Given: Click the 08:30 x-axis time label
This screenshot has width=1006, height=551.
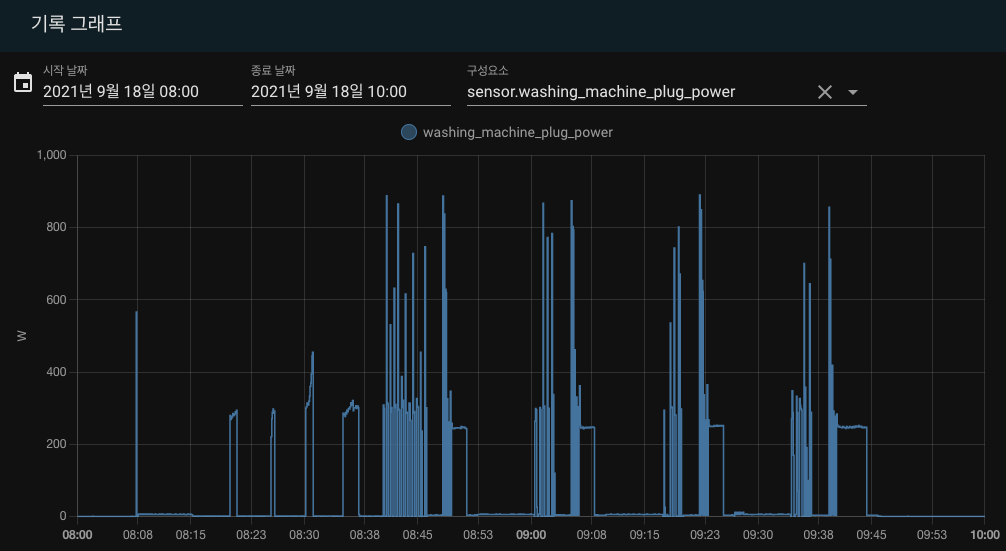Looking at the screenshot, I should tap(305, 535).
